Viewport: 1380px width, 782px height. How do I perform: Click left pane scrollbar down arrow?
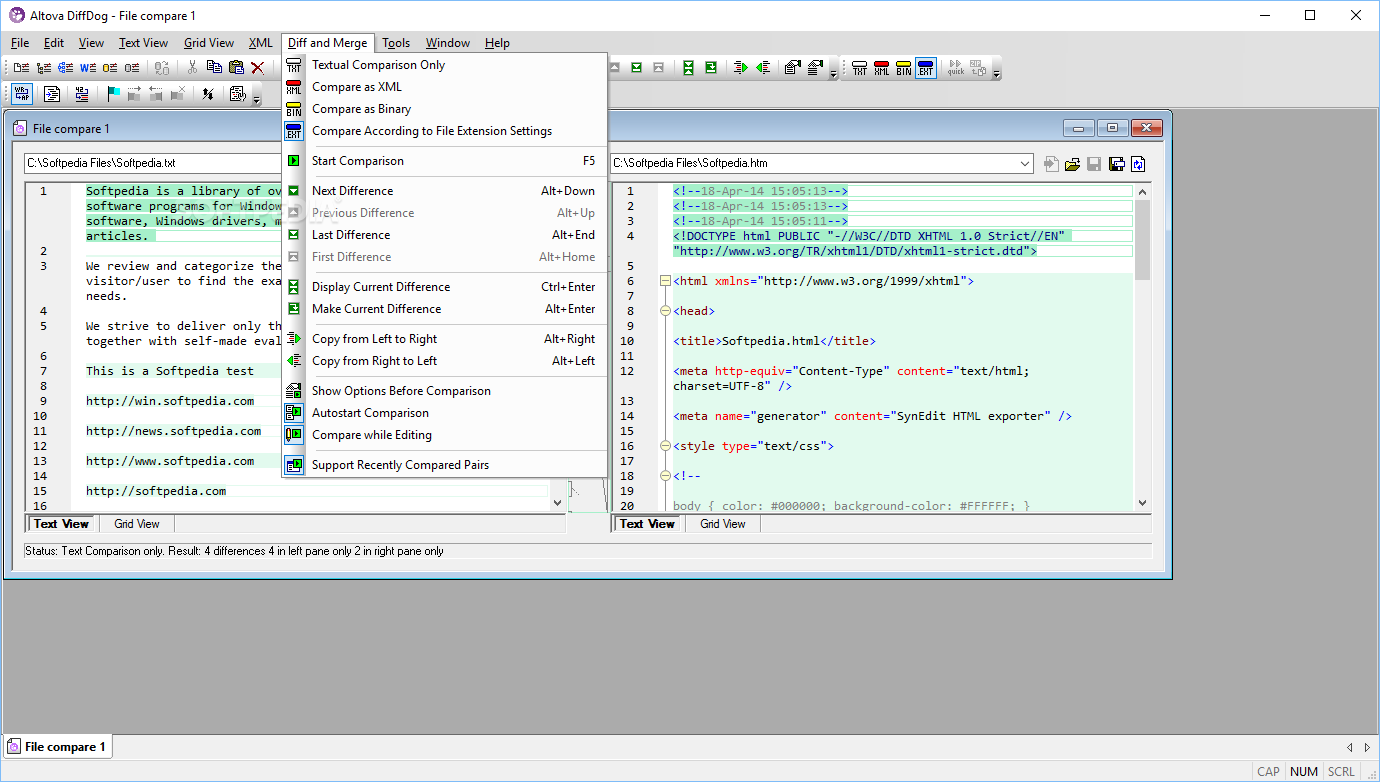point(558,503)
